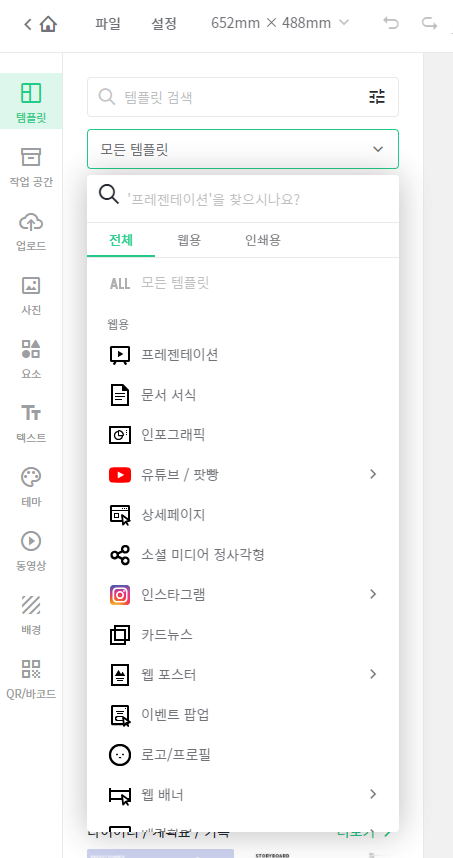Choose the 소셜 미디어 정사각형 category text
Image resolution: width=453 pixels, height=858 pixels.
click(203, 555)
